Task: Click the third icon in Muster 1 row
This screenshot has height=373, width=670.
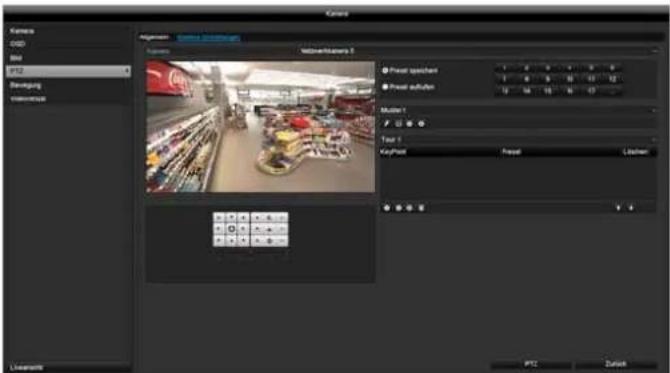Action: click(410, 123)
